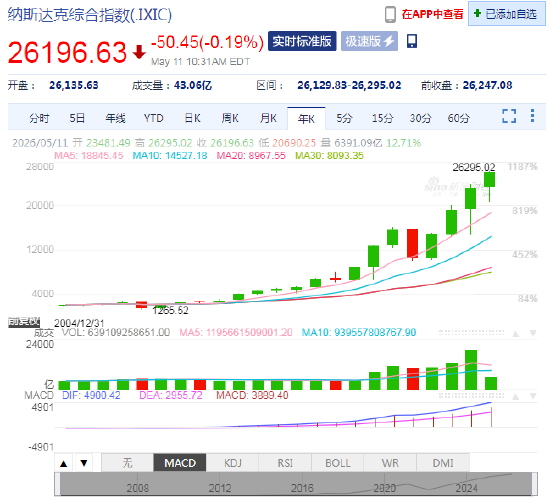Click the 1265.52 low label on chart
Image resolution: width=550 pixels, height=503 pixels.
(170, 310)
